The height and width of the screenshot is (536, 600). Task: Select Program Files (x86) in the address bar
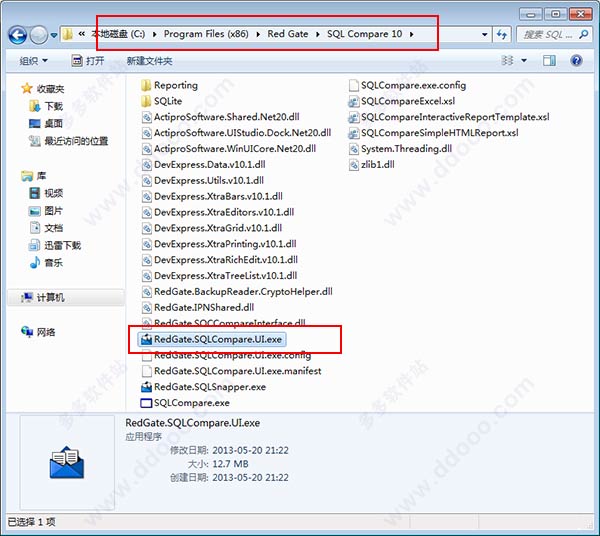(x=206, y=34)
